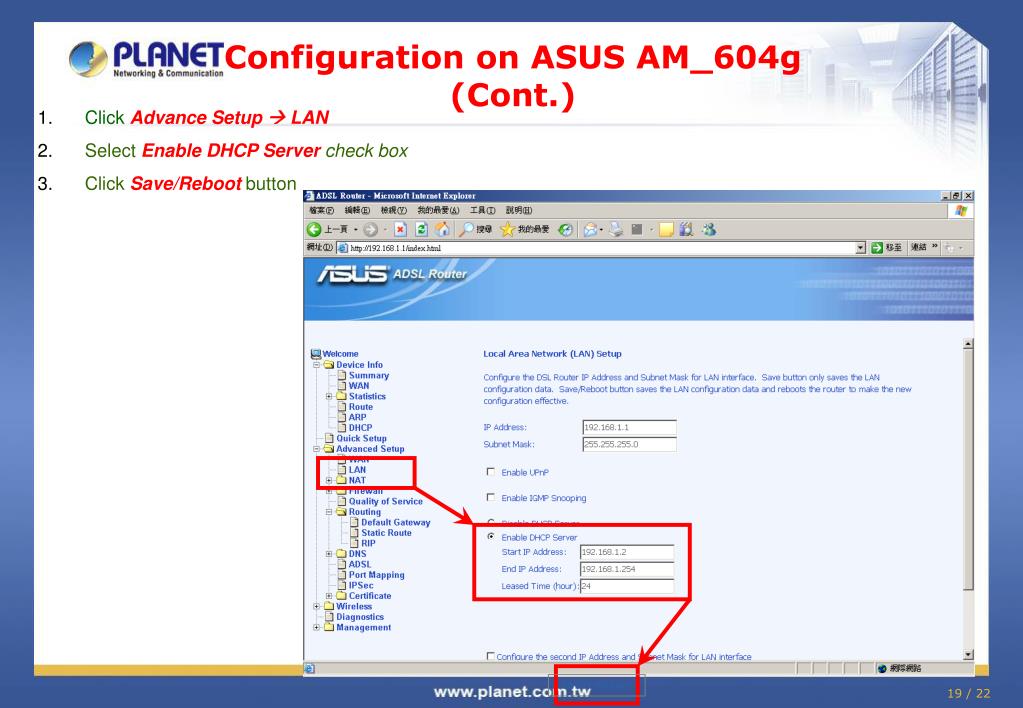Click the internet zone globe in status bar

click(882, 668)
